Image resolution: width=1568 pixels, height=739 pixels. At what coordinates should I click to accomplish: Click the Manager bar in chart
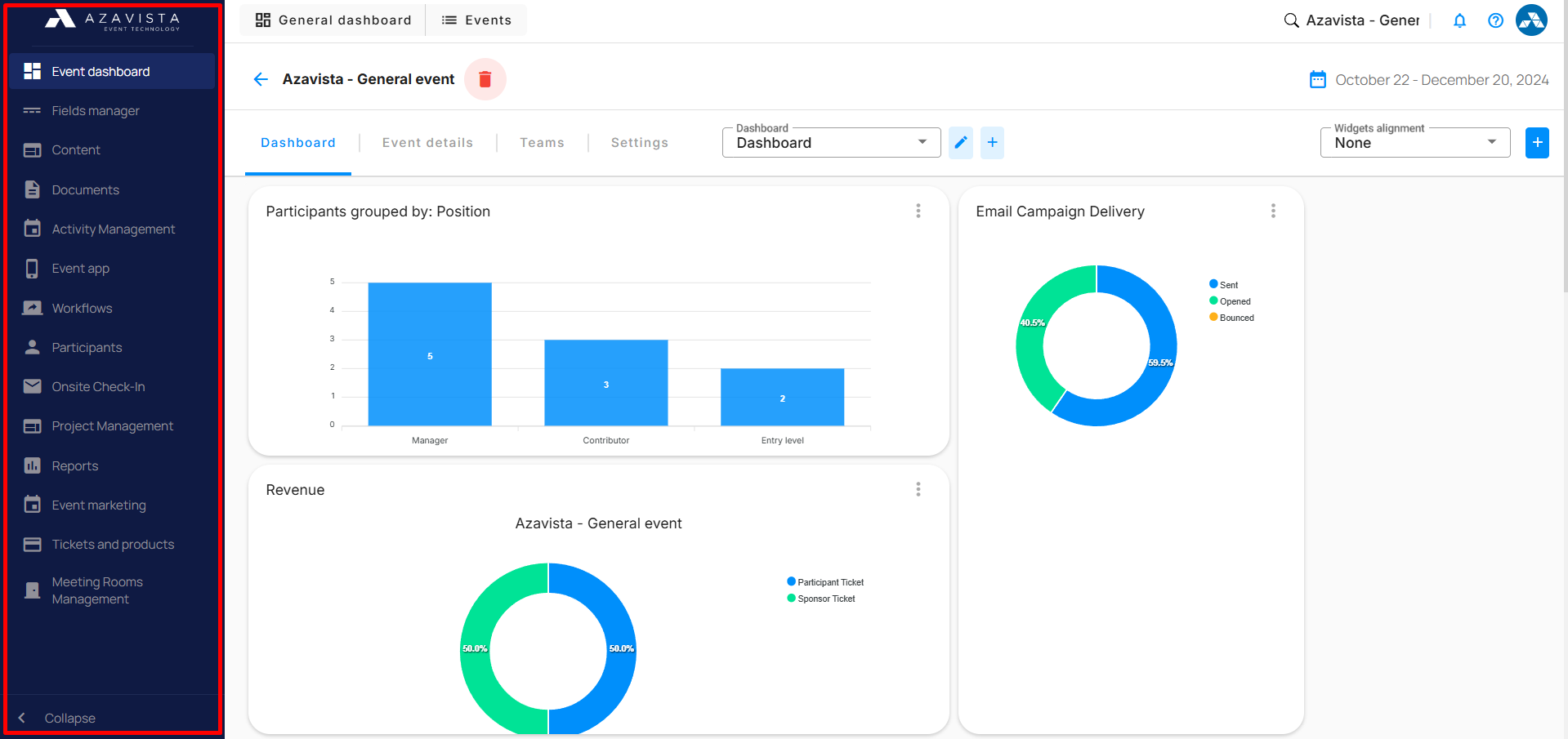tap(430, 354)
